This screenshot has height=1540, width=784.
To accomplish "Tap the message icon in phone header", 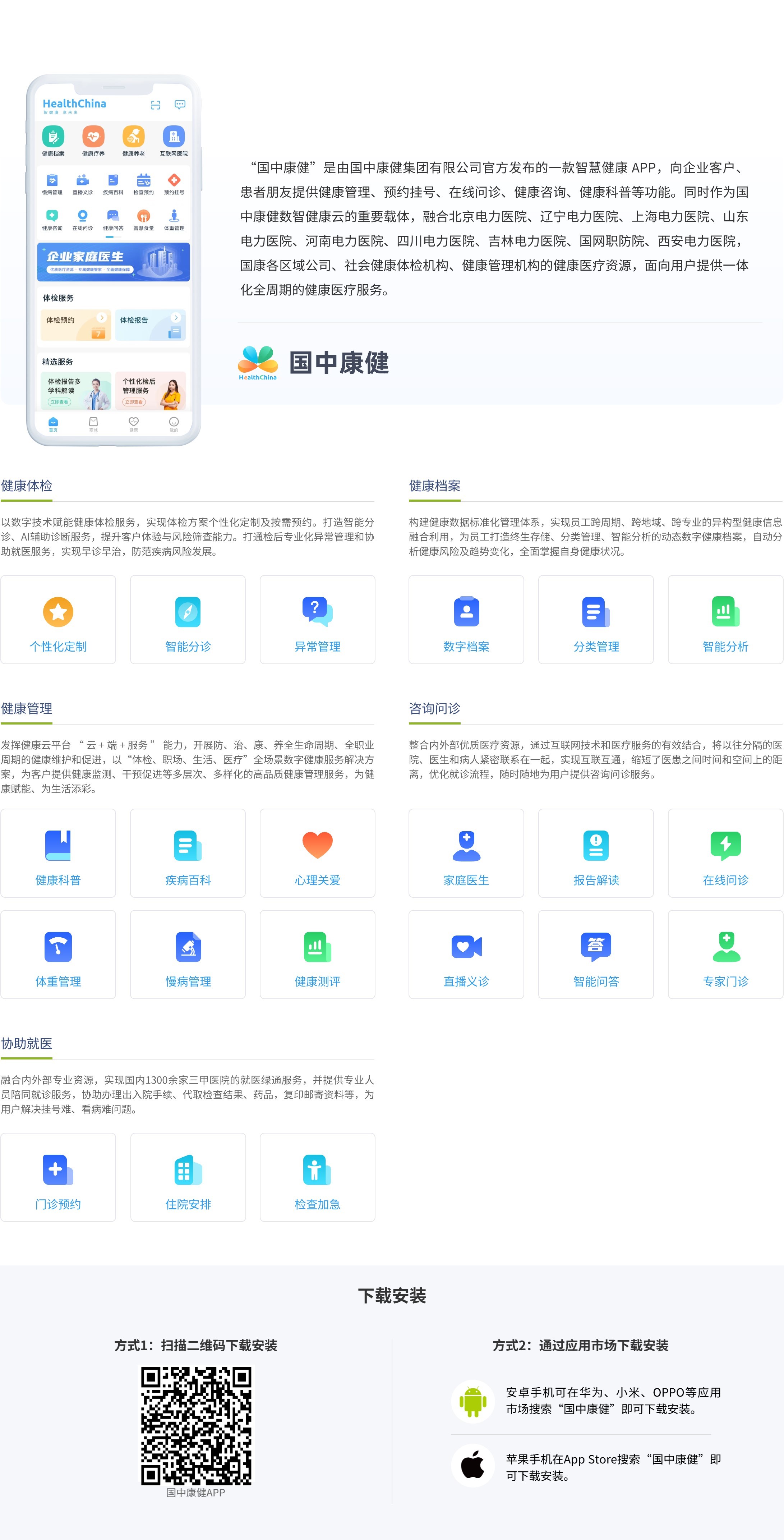I will click(x=179, y=105).
